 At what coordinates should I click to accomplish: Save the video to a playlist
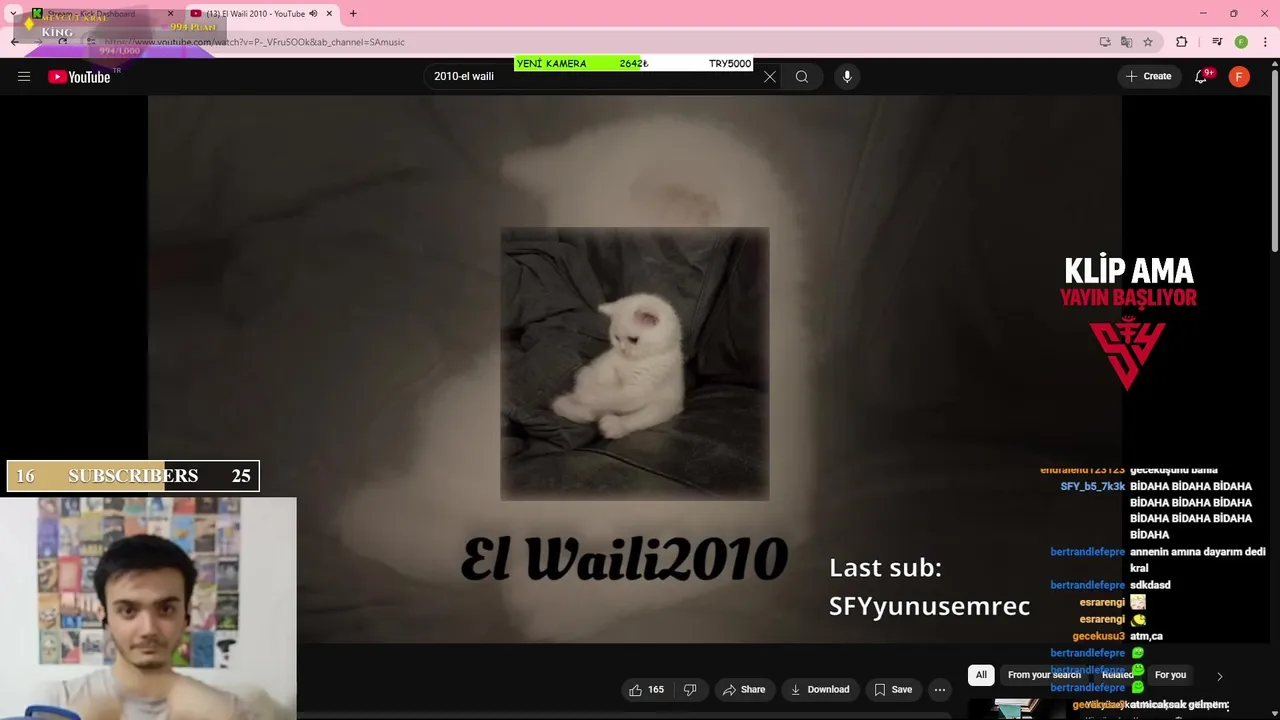(x=893, y=690)
